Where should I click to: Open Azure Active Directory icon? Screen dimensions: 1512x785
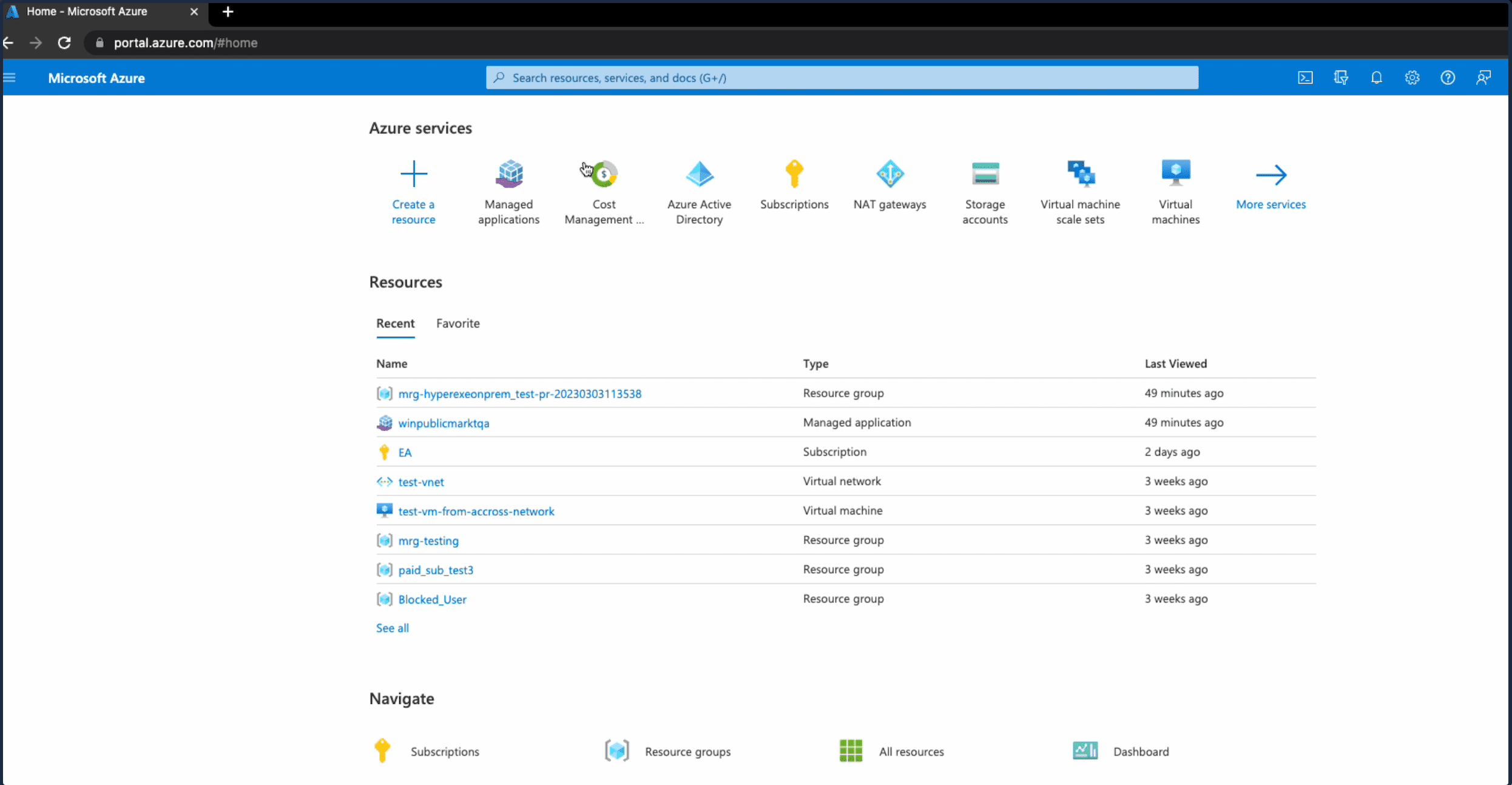(x=699, y=175)
